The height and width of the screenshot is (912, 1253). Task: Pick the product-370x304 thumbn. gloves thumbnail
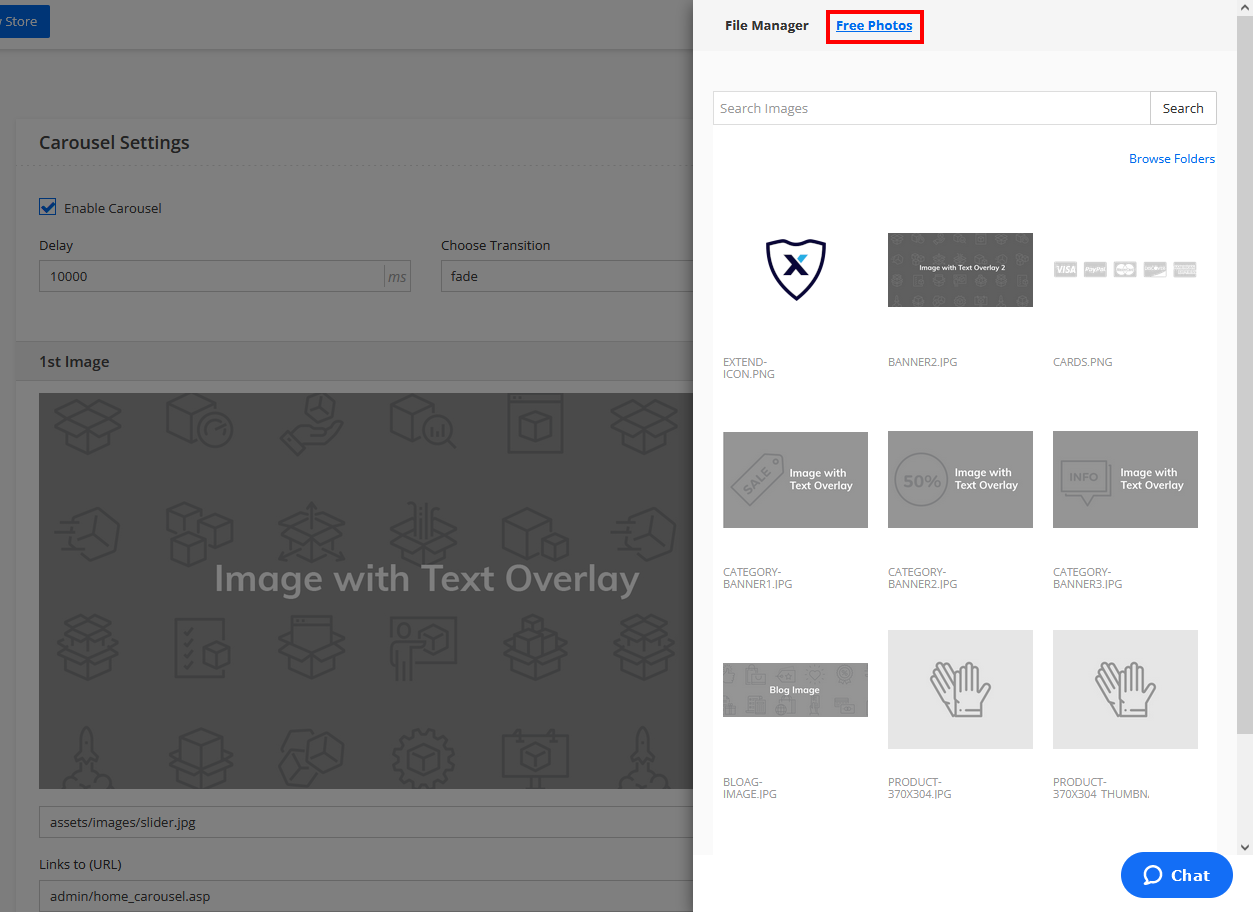(x=1125, y=689)
